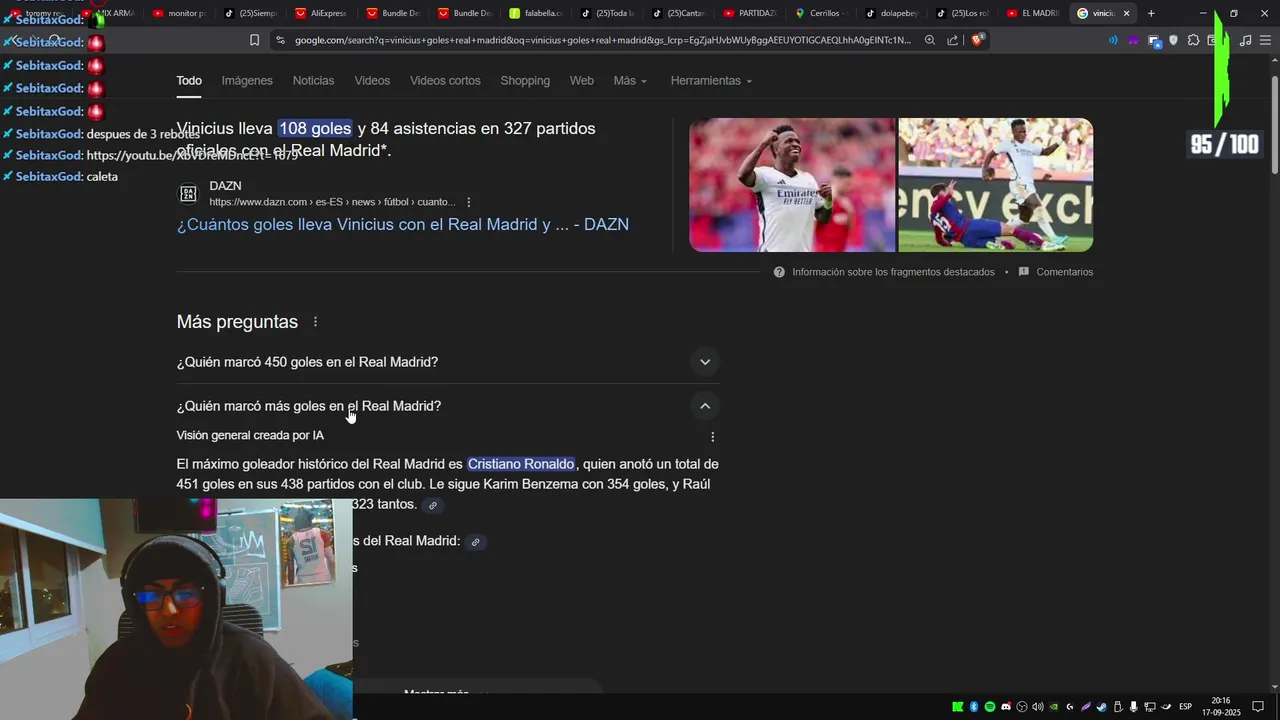The height and width of the screenshot is (720, 1280).
Task: Open the Steam tray icon
Action: coord(1101,707)
